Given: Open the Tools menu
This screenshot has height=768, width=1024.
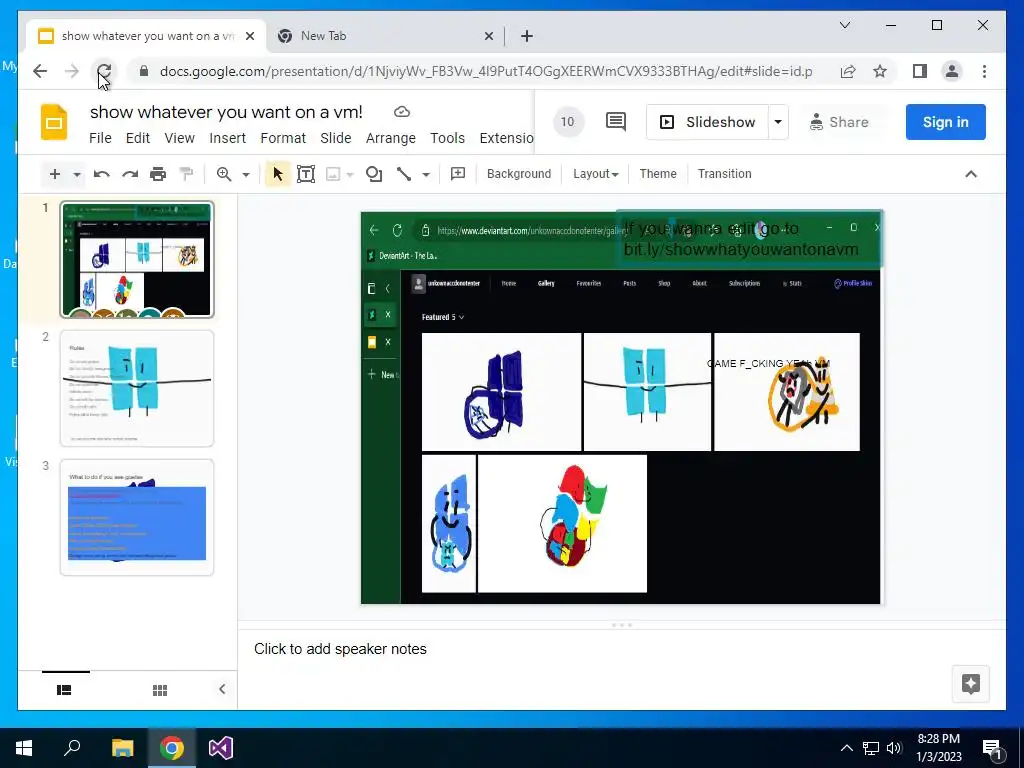Looking at the screenshot, I should [447, 138].
